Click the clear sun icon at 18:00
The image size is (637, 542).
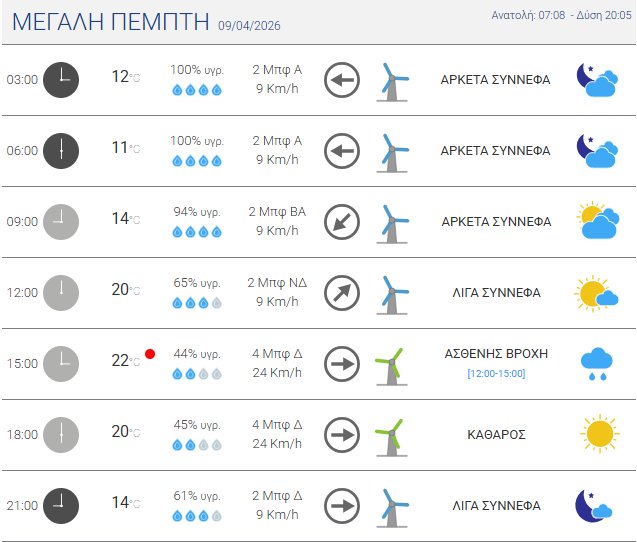[598, 434]
